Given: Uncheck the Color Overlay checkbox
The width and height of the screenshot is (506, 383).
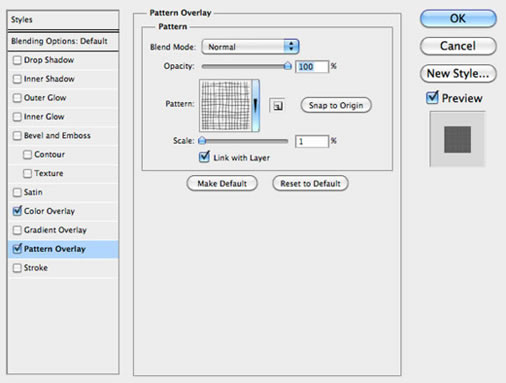Looking at the screenshot, I should [17, 211].
